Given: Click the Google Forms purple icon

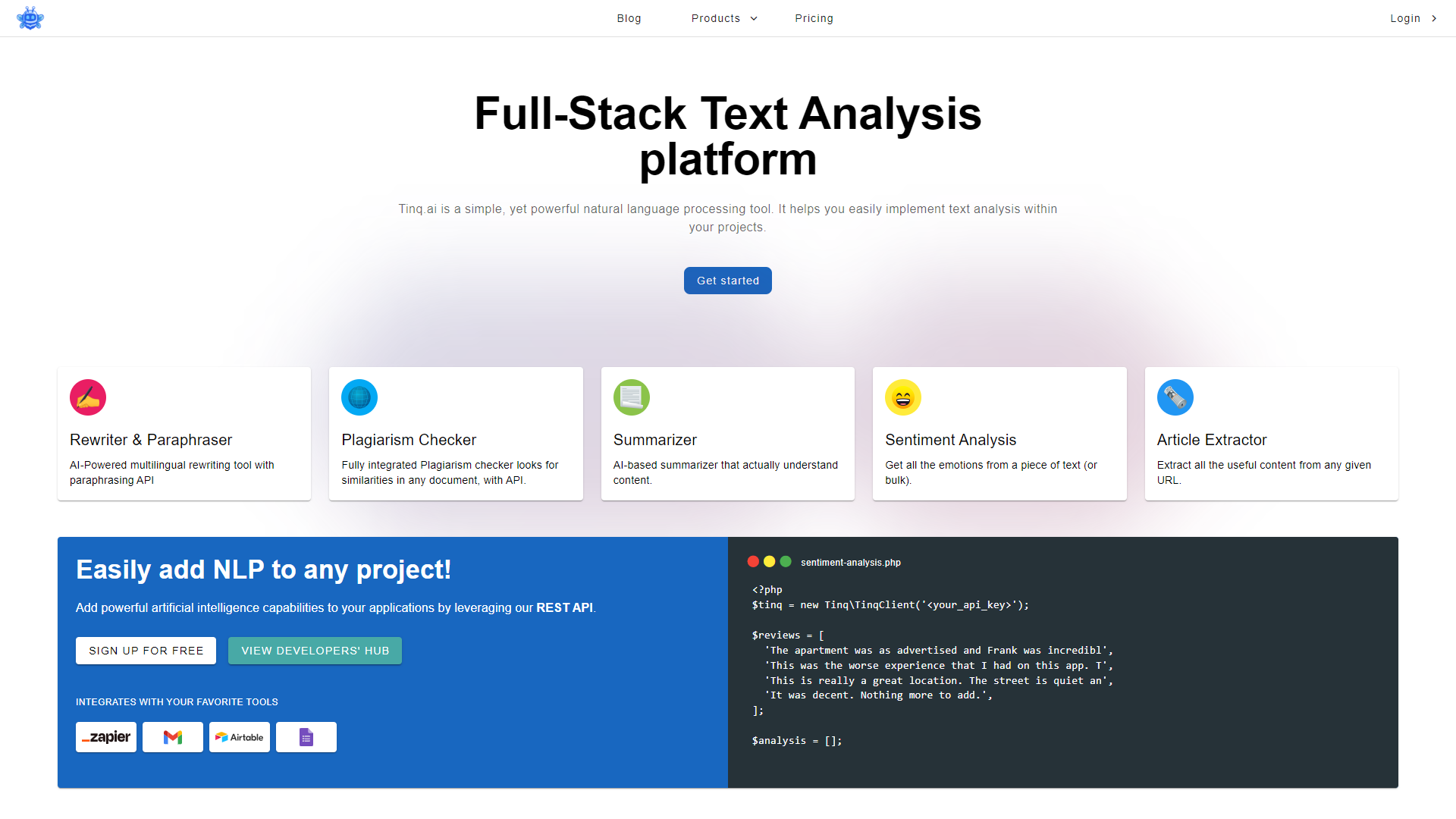Looking at the screenshot, I should (x=306, y=737).
